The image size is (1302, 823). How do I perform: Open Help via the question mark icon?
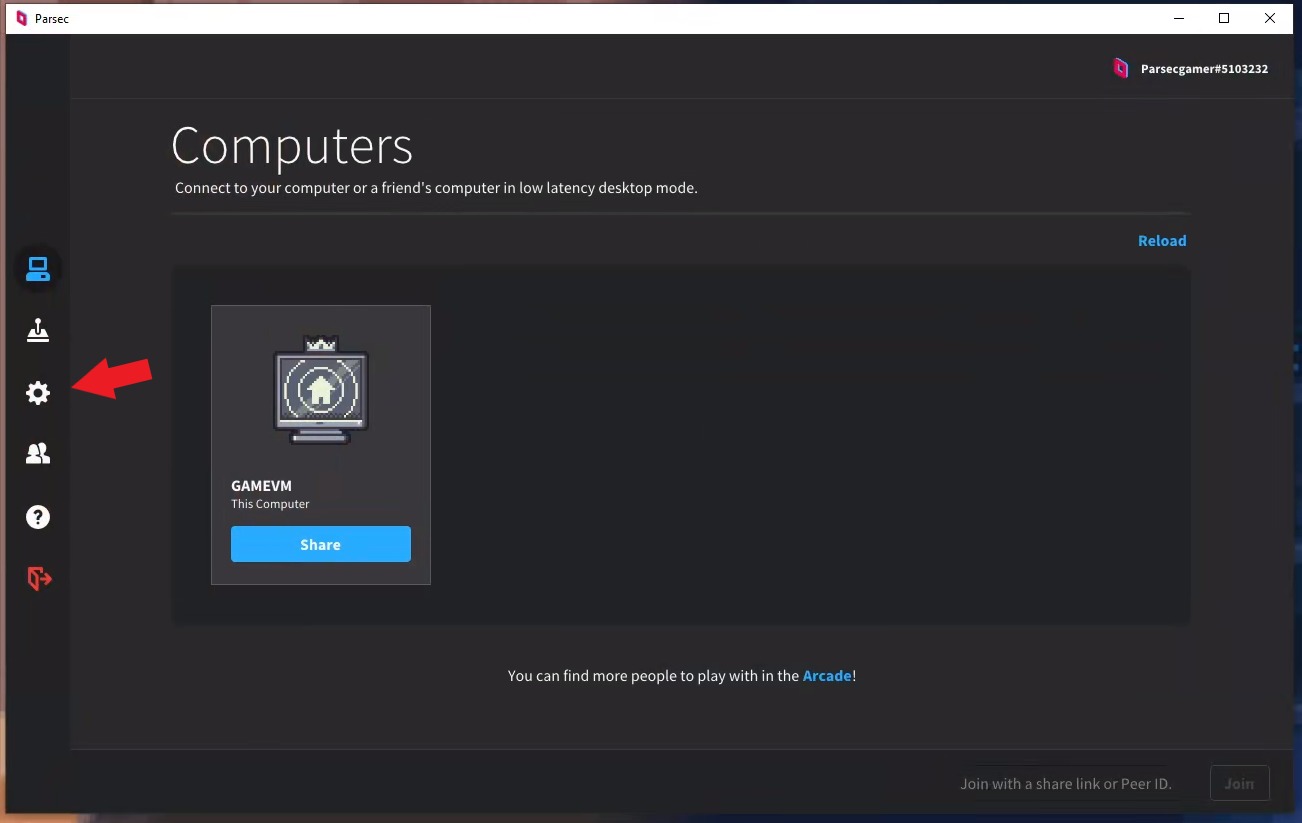(38, 517)
